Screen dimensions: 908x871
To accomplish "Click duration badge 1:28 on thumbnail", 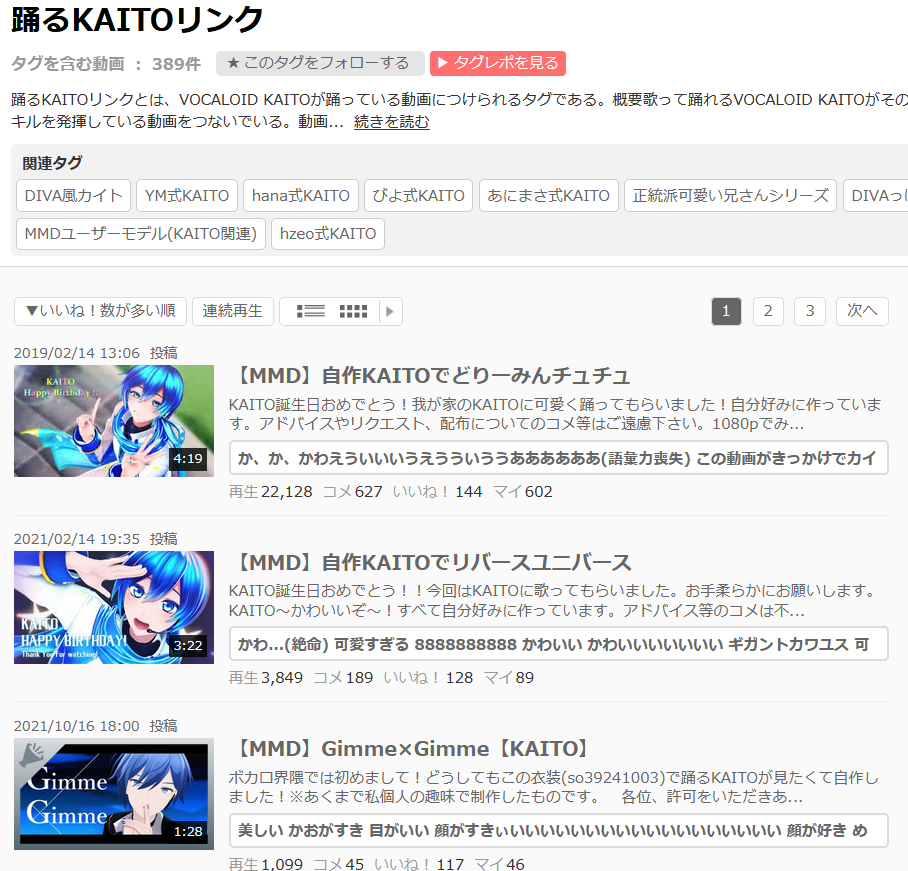I will [188, 832].
